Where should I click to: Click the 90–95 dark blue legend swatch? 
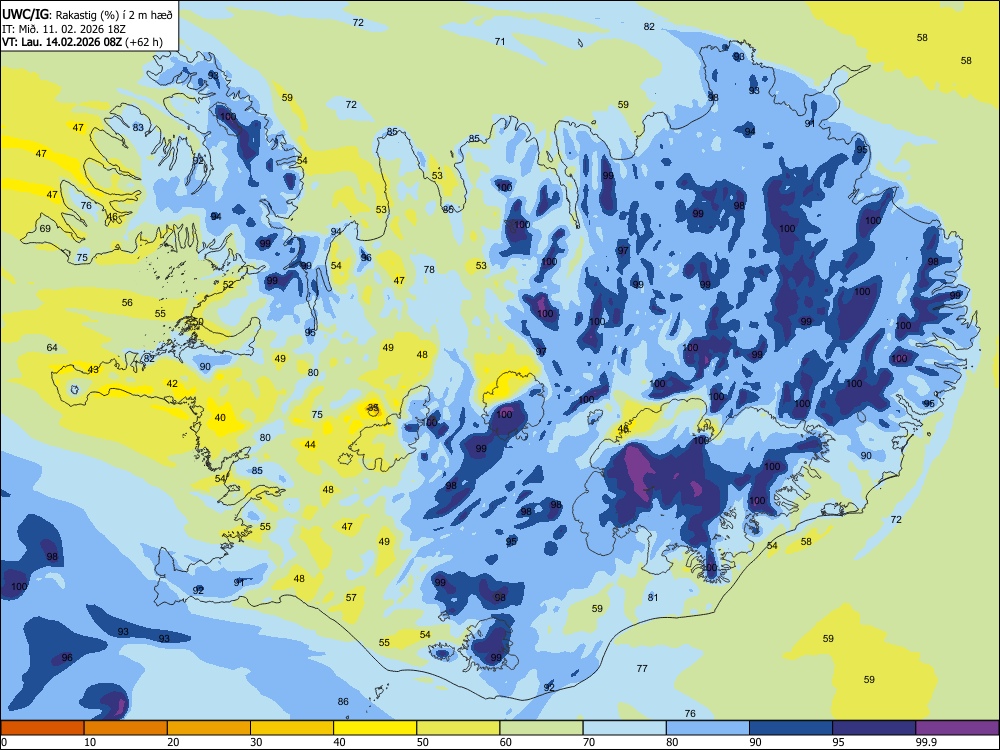pyautogui.click(x=791, y=728)
